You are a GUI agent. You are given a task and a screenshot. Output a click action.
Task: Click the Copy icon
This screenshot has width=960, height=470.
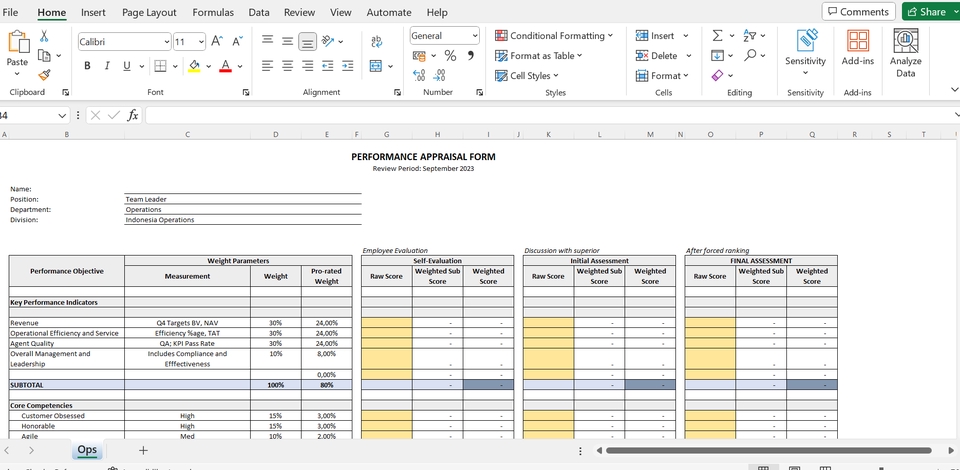tap(44, 56)
